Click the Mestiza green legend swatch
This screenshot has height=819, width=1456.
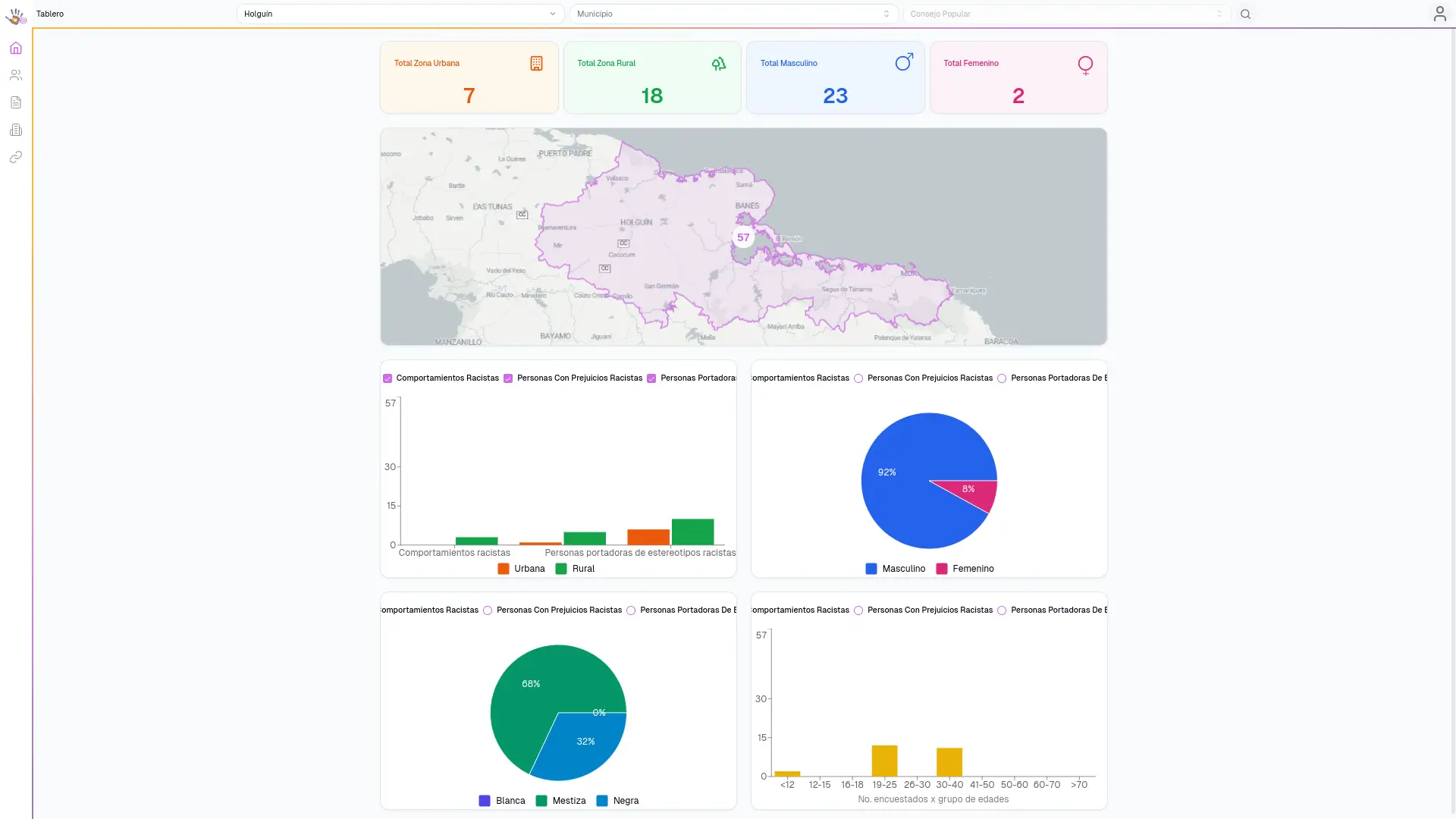pyautogui.click(x=541, y=801)
